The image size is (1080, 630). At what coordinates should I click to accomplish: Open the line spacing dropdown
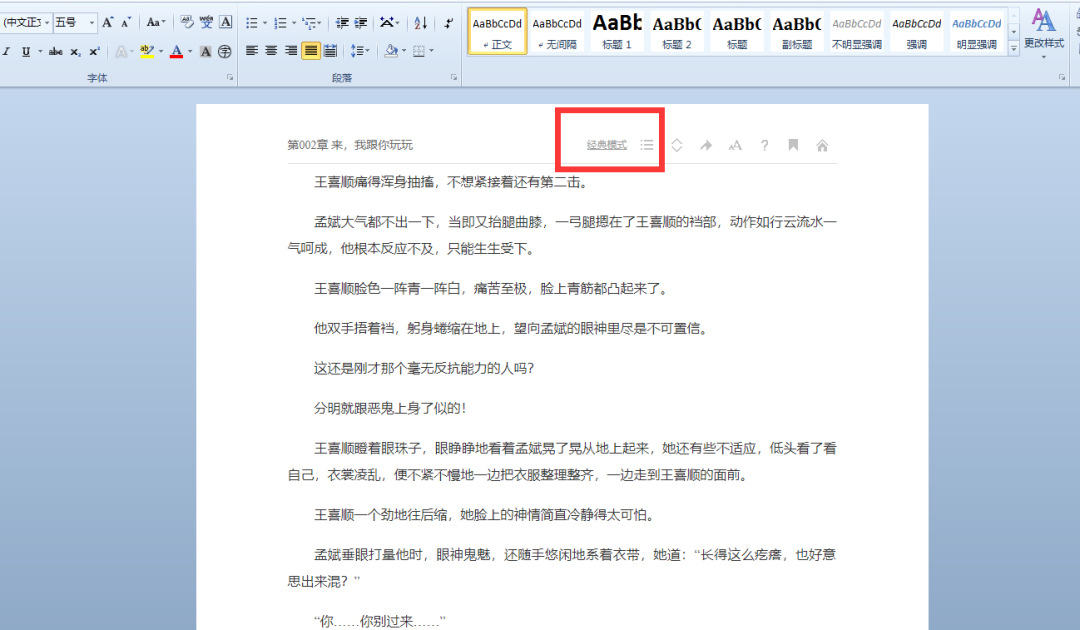[x=360, y=52]
